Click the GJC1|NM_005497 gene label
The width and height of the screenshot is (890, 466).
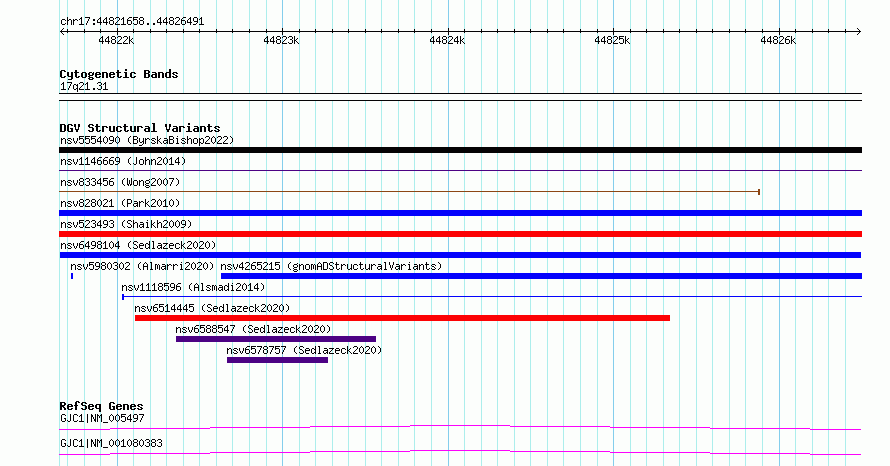click(102, 418)
